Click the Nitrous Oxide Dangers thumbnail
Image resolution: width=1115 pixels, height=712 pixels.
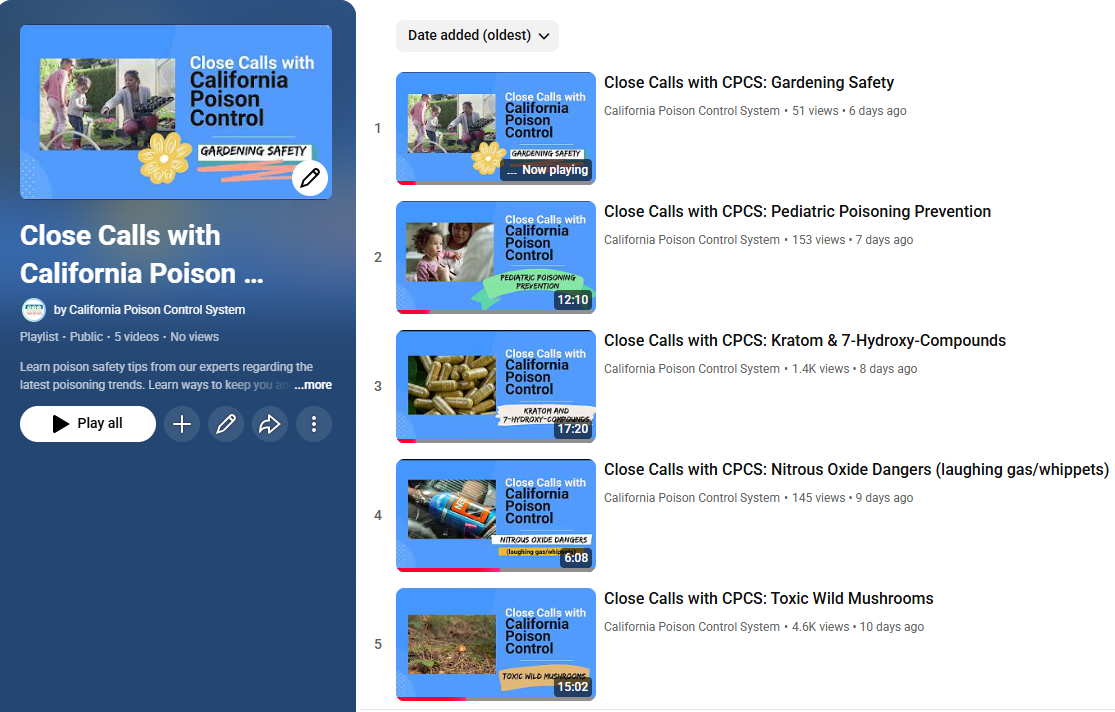pos(496,515)
